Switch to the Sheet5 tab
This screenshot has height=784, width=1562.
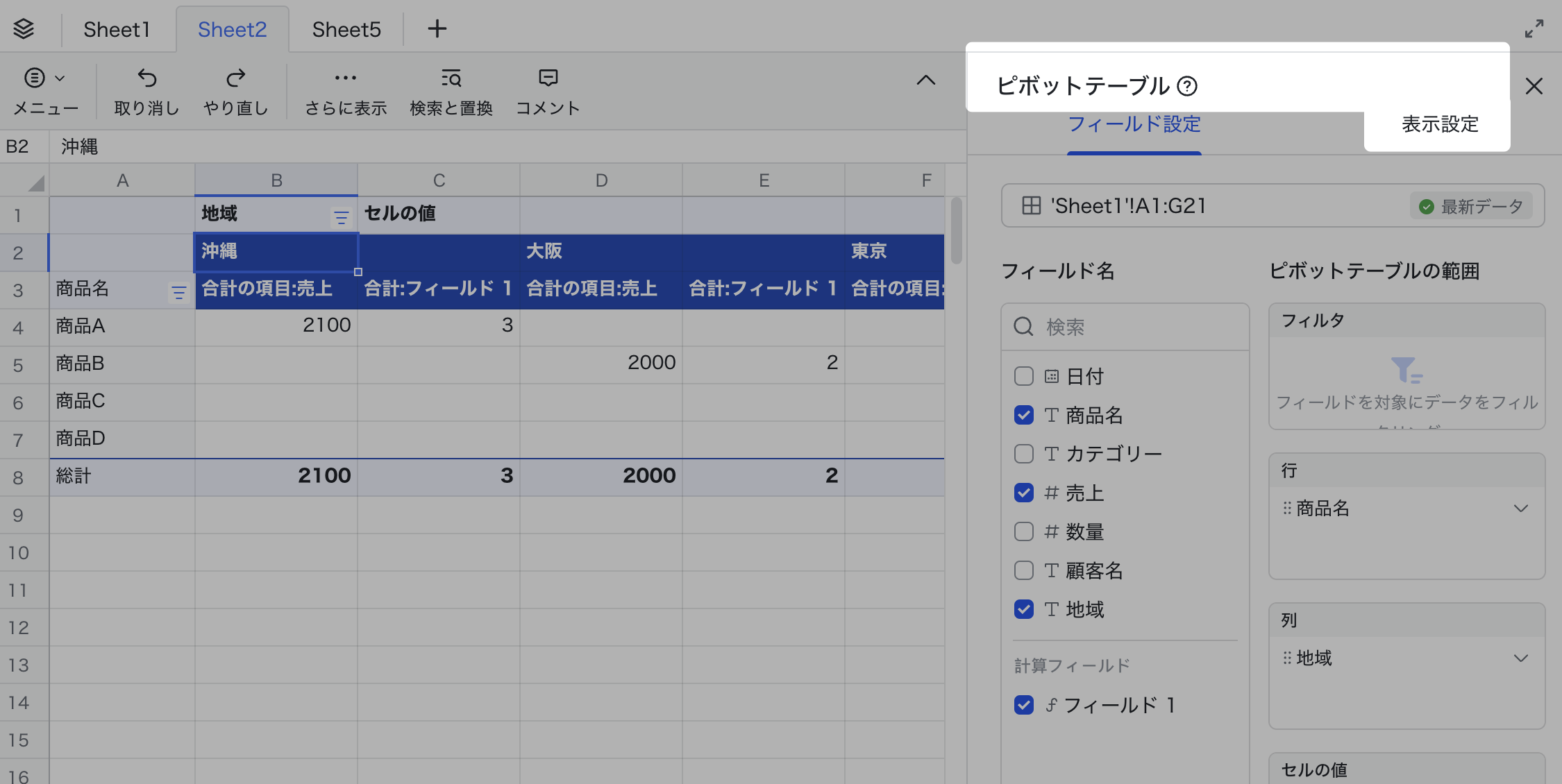tap(345, 29)
